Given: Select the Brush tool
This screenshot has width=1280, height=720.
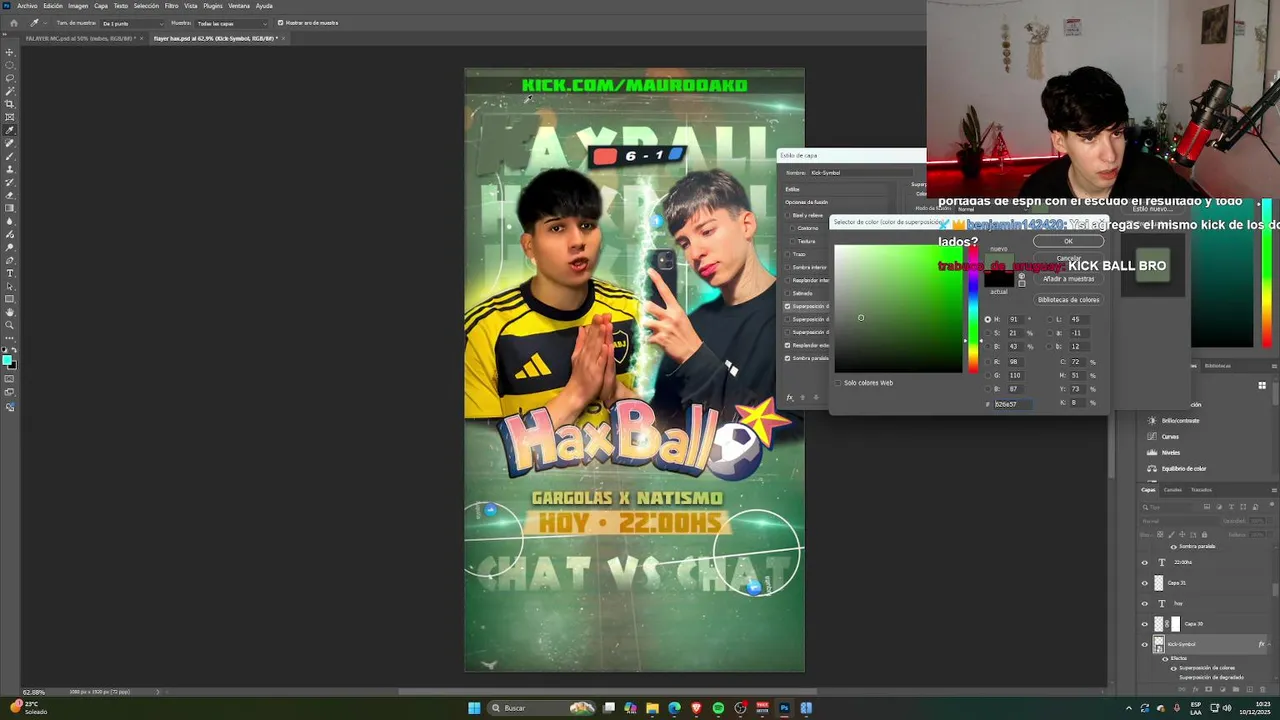Looking at the screenshot, I should [x=10, y=156].
